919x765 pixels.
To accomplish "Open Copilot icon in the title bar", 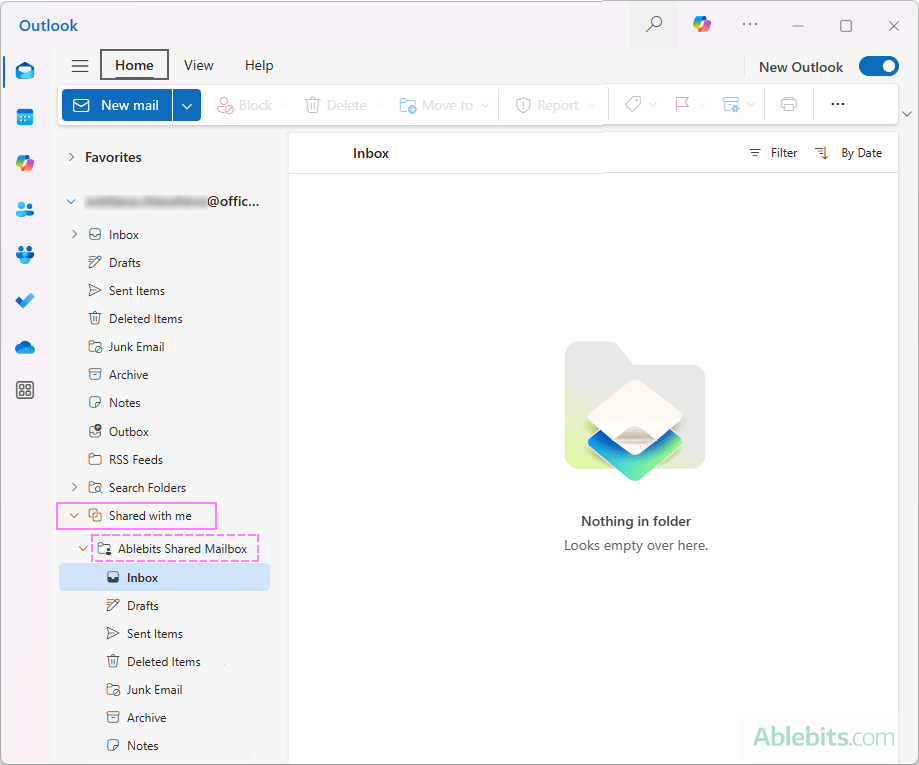I will (702, 25).
